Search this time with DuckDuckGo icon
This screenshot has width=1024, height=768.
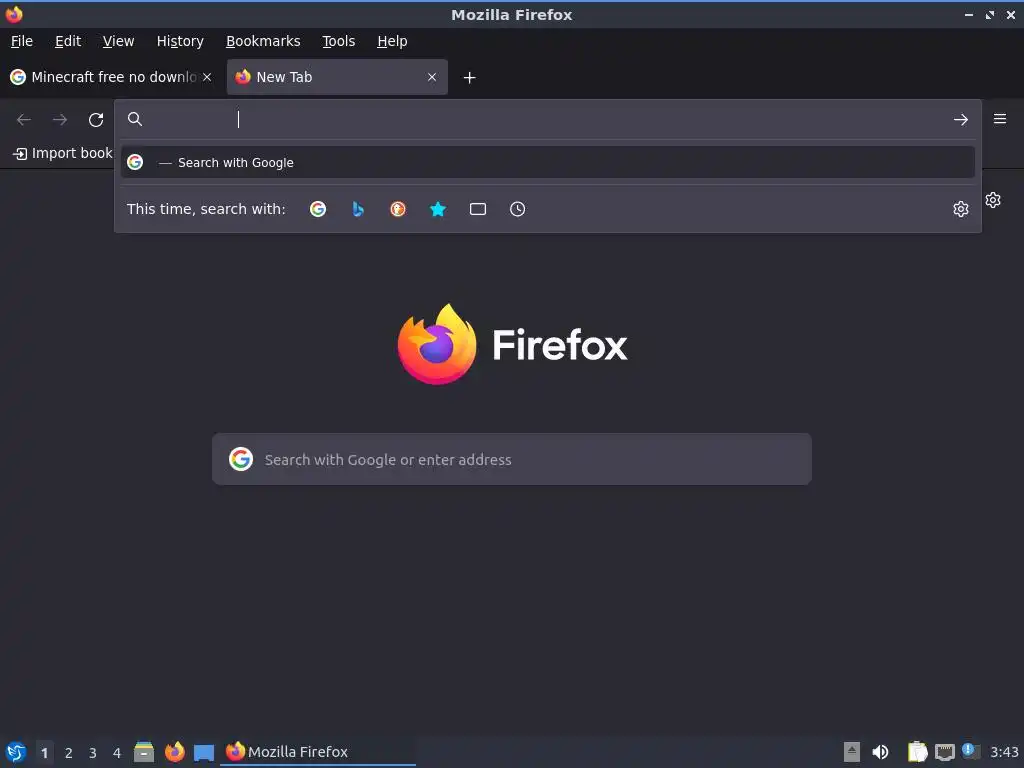(398, 209)
